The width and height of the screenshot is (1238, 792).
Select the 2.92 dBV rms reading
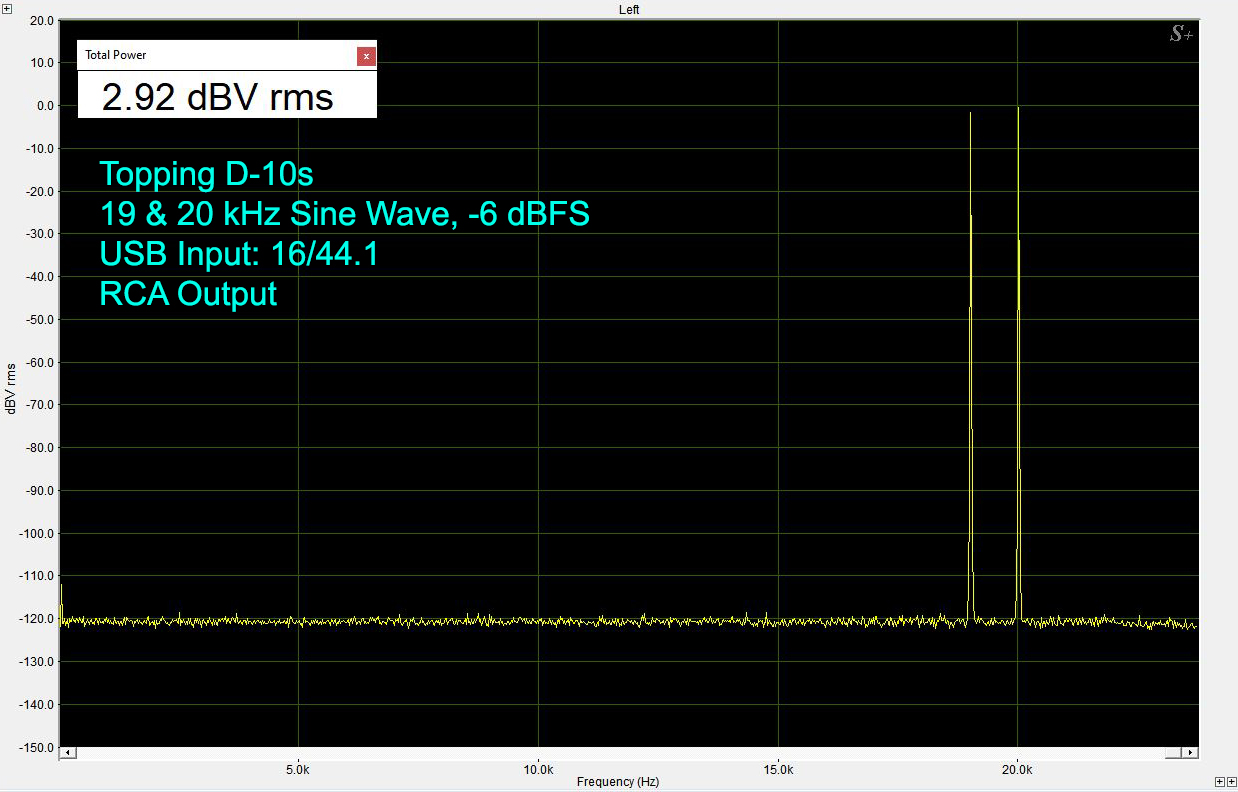pos(218,98)
